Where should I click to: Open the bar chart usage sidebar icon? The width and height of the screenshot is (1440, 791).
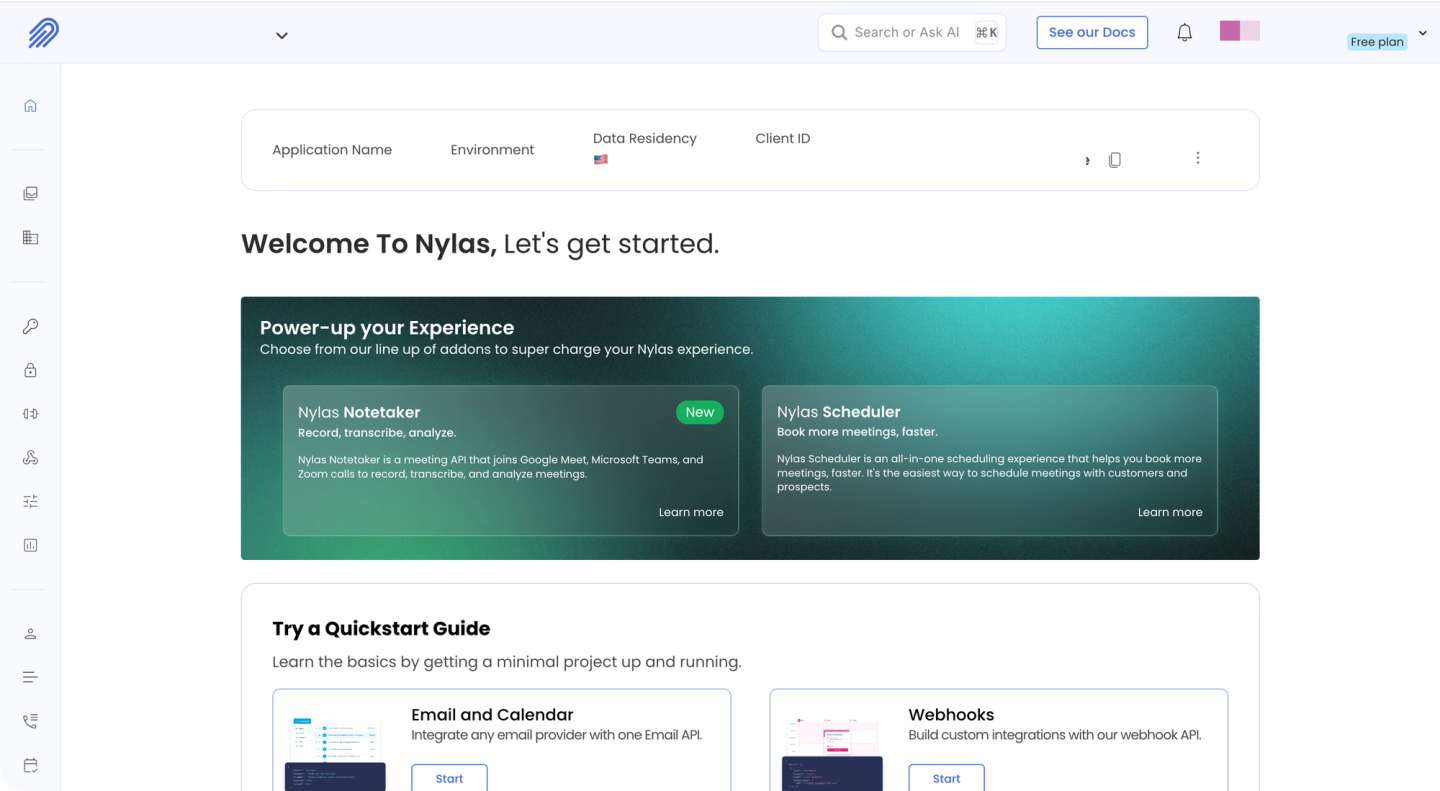30,546
